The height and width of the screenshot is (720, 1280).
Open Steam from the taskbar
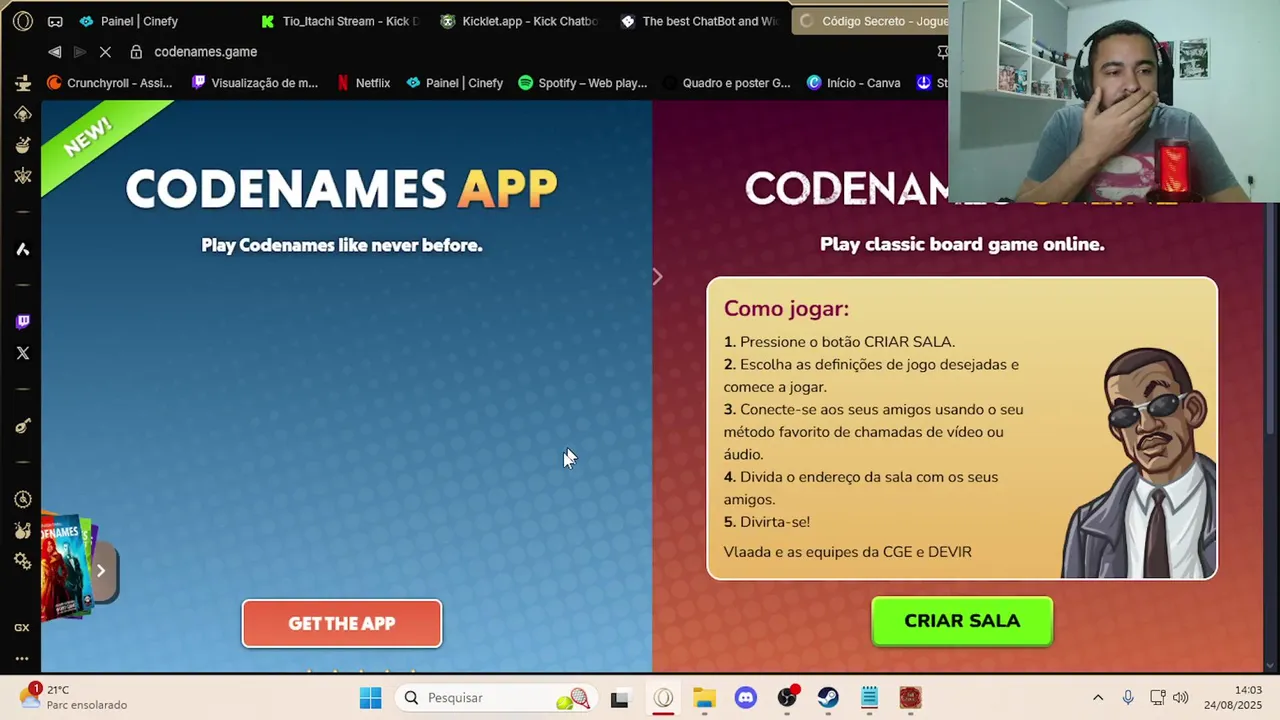coord(828,698)
